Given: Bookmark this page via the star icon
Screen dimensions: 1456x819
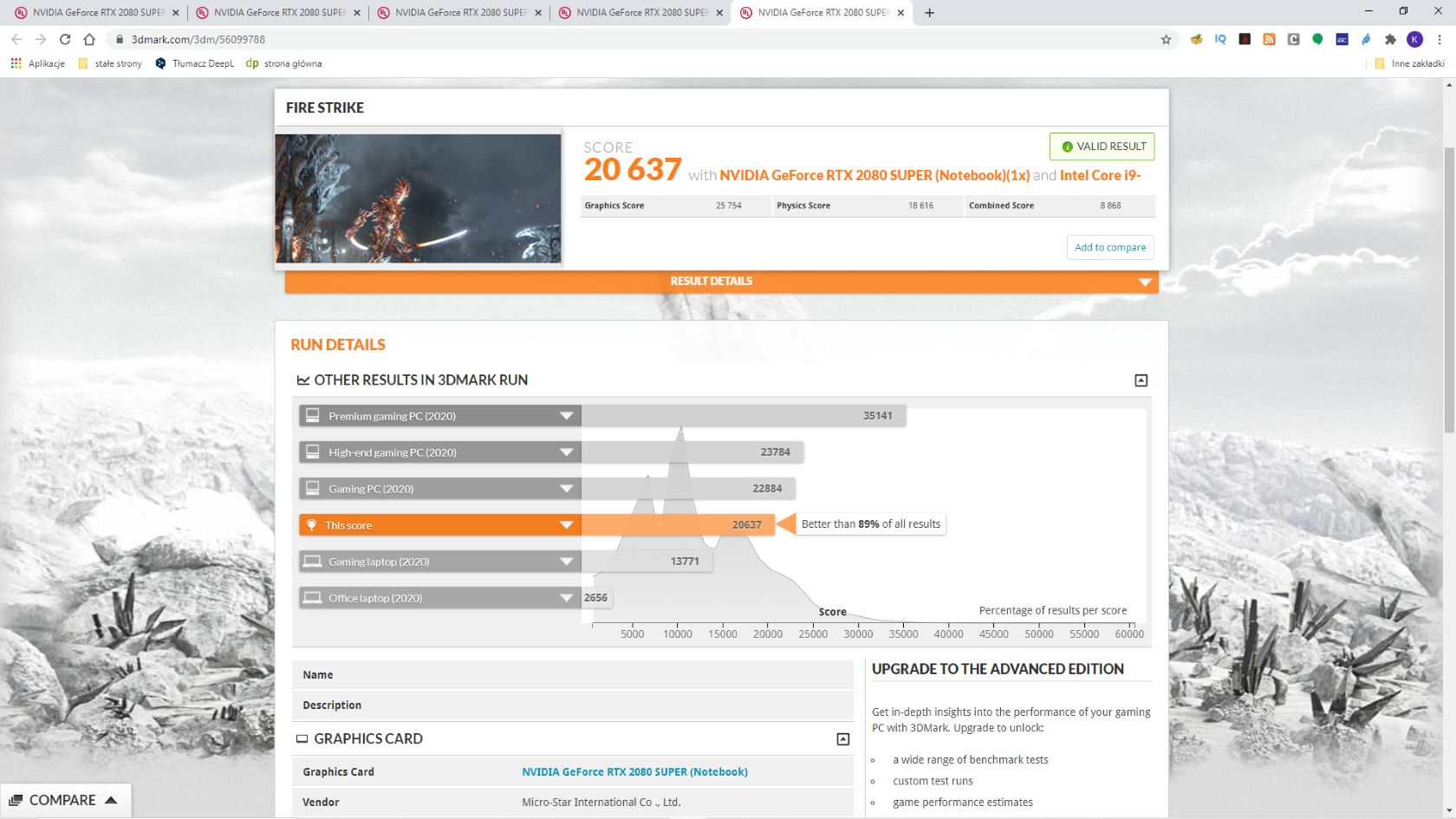Looking at the screenshot, I should coord(1167,39).
